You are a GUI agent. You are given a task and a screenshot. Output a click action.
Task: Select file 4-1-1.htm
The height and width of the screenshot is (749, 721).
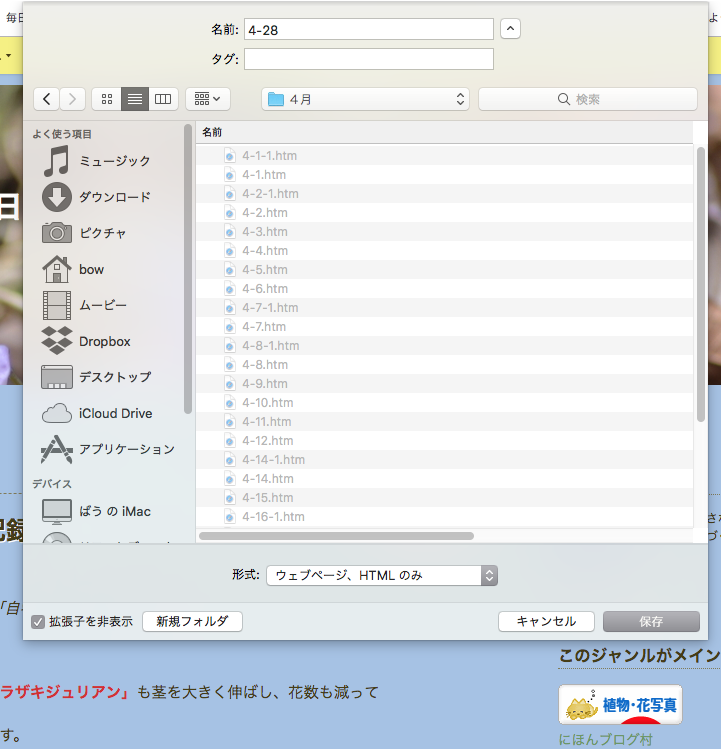pyautogui.click(x=444, y=156)
